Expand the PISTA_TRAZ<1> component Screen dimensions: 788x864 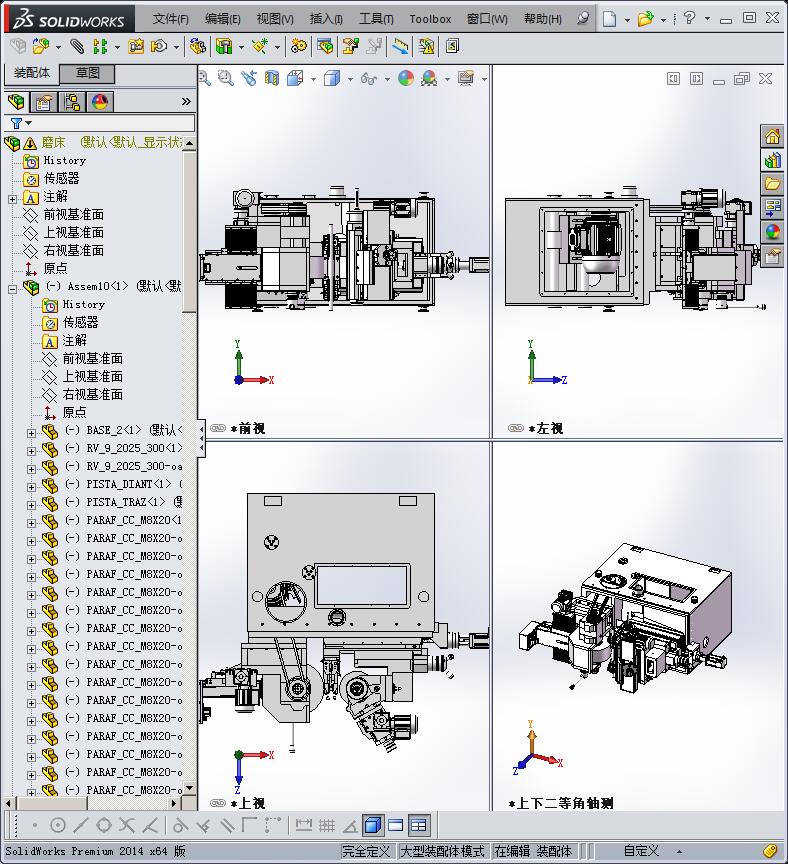[x=31, y=505]
